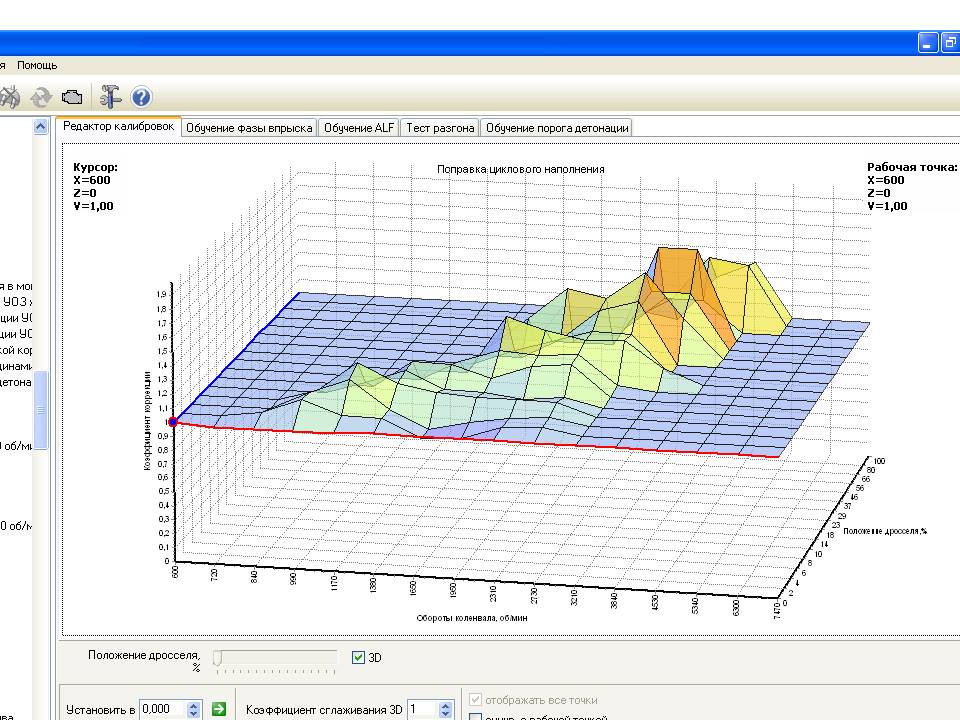Click the restore window button
Viewport: 960px width, 720px height.
[950, 43]
